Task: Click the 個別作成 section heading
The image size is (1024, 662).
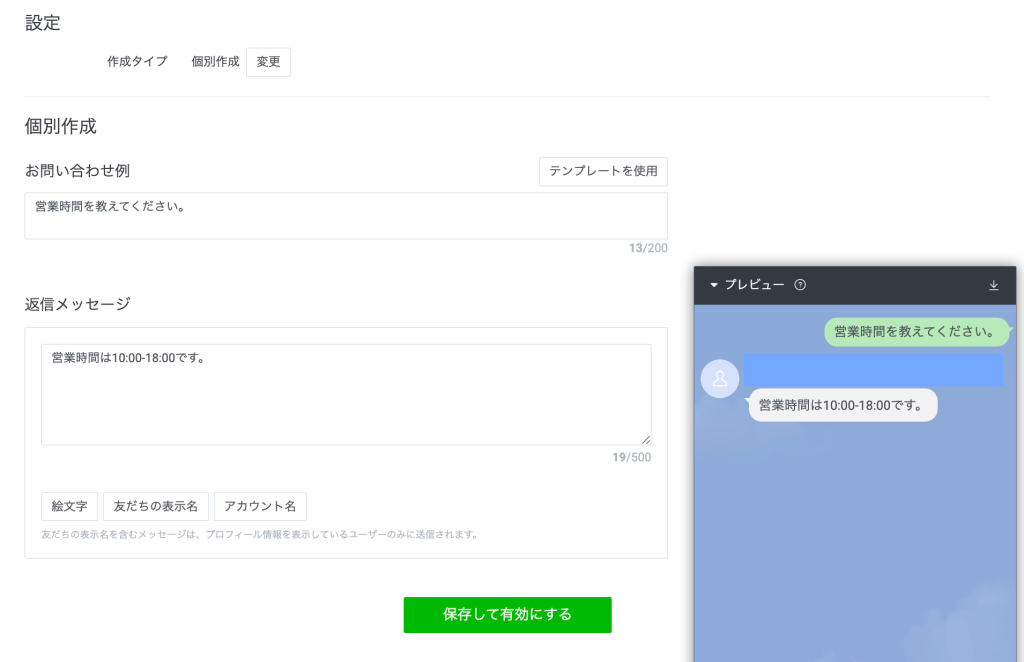Action: pyautogui.click(x=60, y=127)
